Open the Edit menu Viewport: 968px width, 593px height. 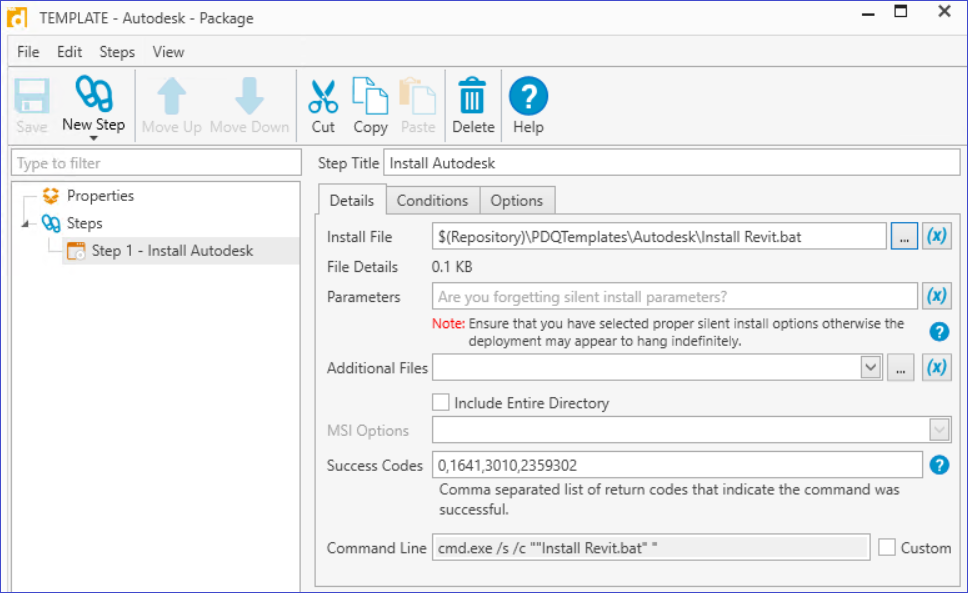tap(69, 52)
